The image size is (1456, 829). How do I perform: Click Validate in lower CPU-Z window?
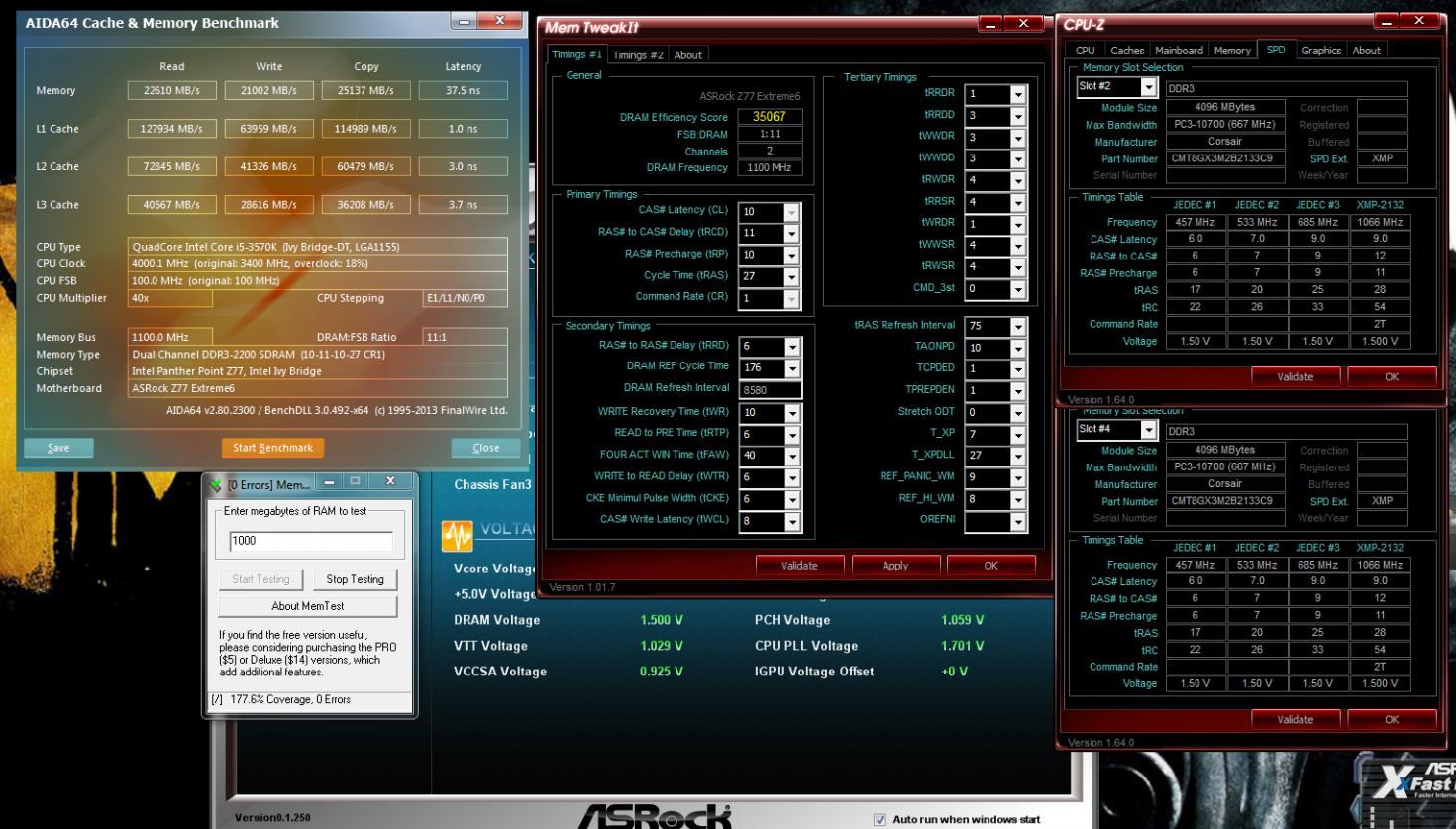click(x=1296, y=720)
